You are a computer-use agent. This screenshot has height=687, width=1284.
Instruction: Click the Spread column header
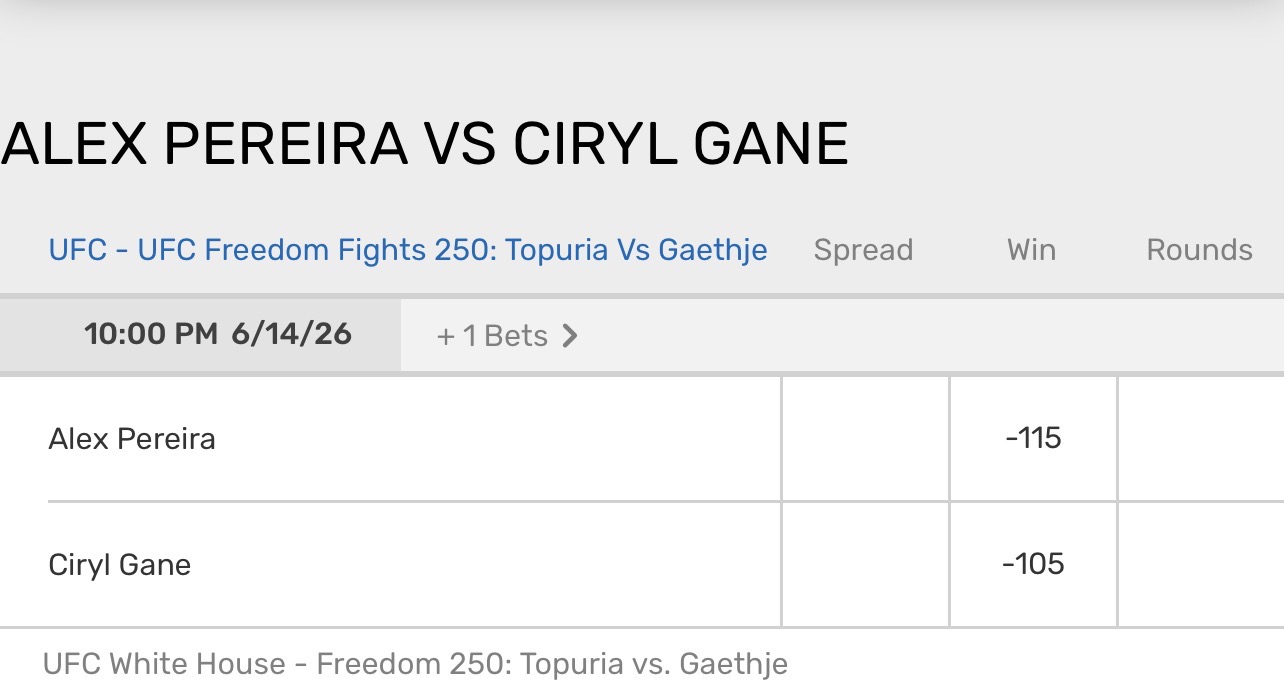tap(863, 250)
